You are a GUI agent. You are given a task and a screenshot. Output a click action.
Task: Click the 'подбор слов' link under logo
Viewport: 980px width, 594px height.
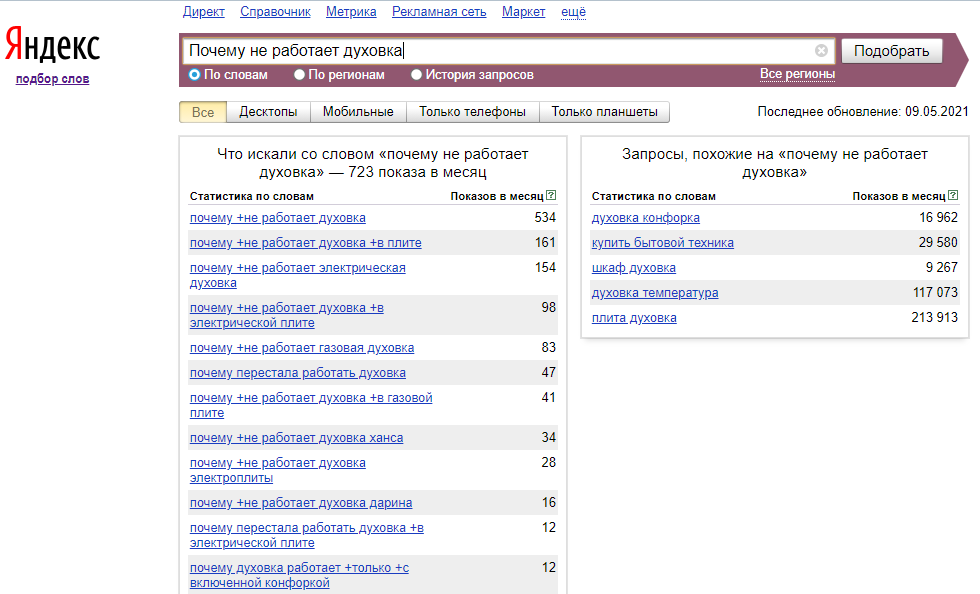click(52, 79)
